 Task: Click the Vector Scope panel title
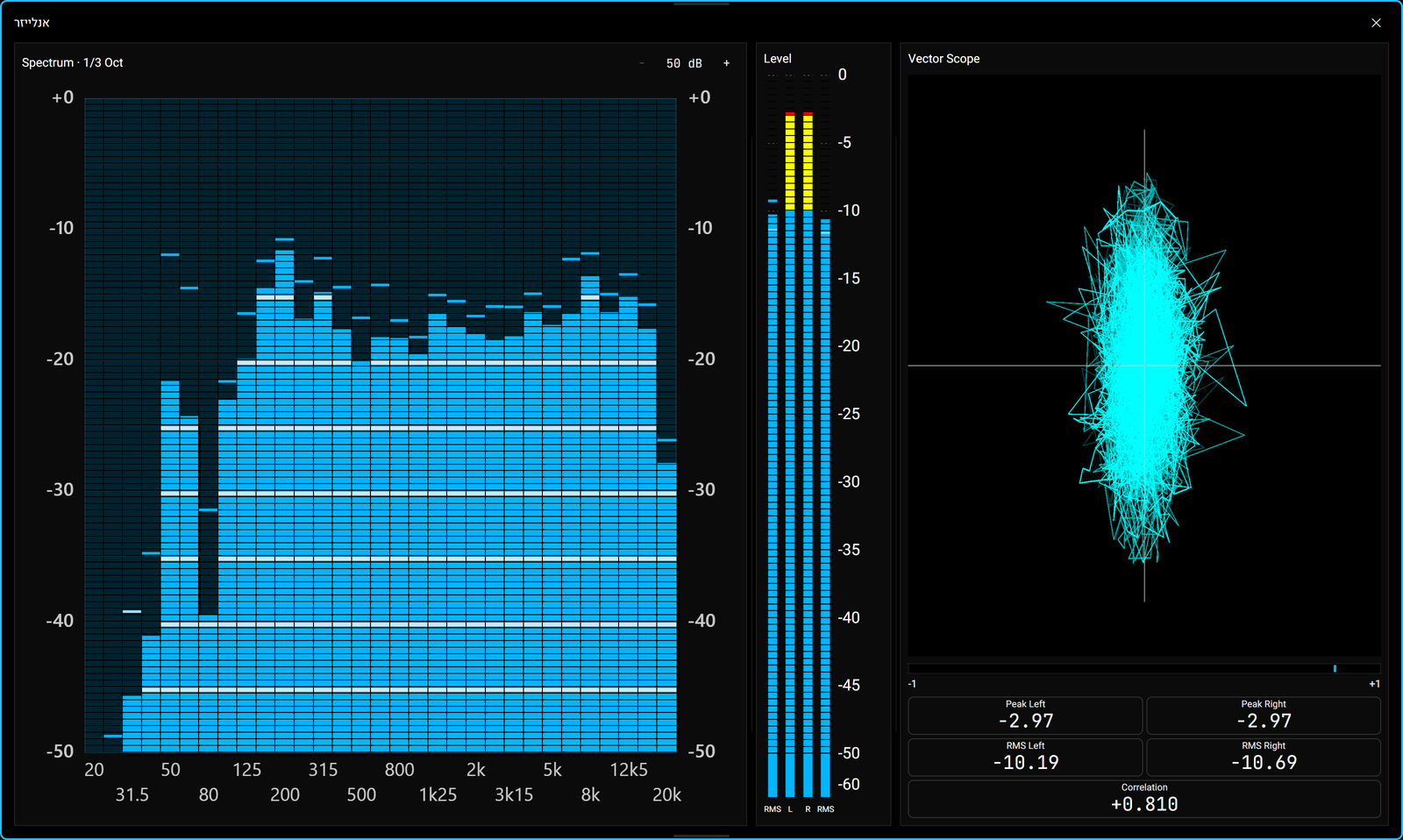tap(944, 59)
